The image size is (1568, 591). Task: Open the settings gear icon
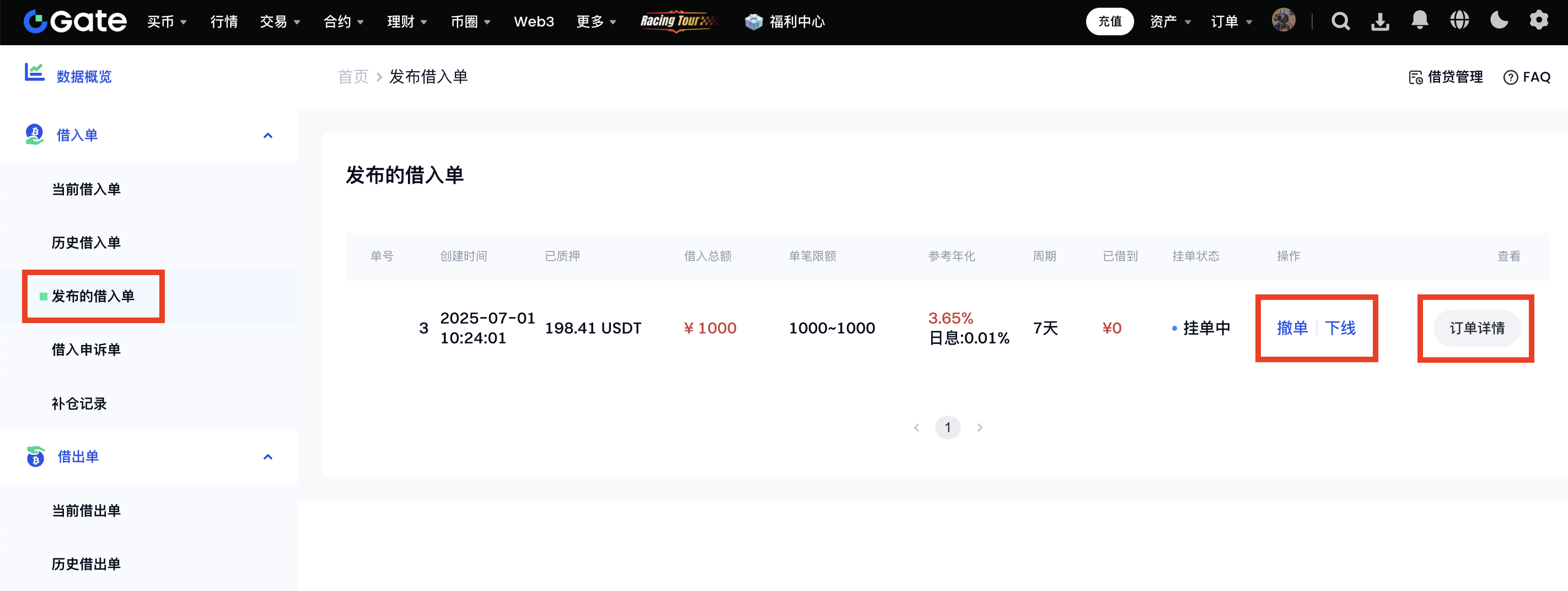coord(1538,21)
